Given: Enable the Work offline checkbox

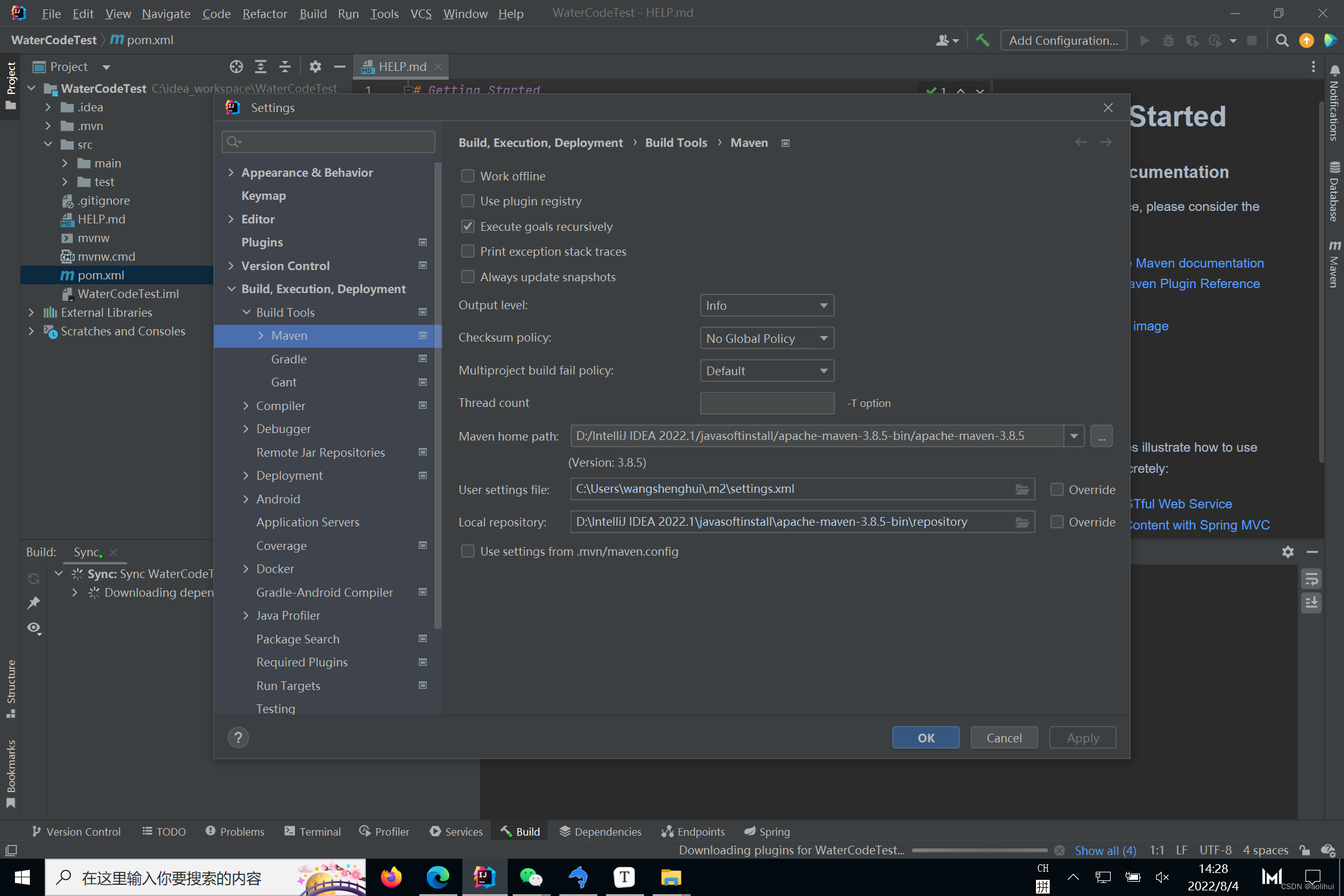Looking at the screenshot, I should pos(467,176).
